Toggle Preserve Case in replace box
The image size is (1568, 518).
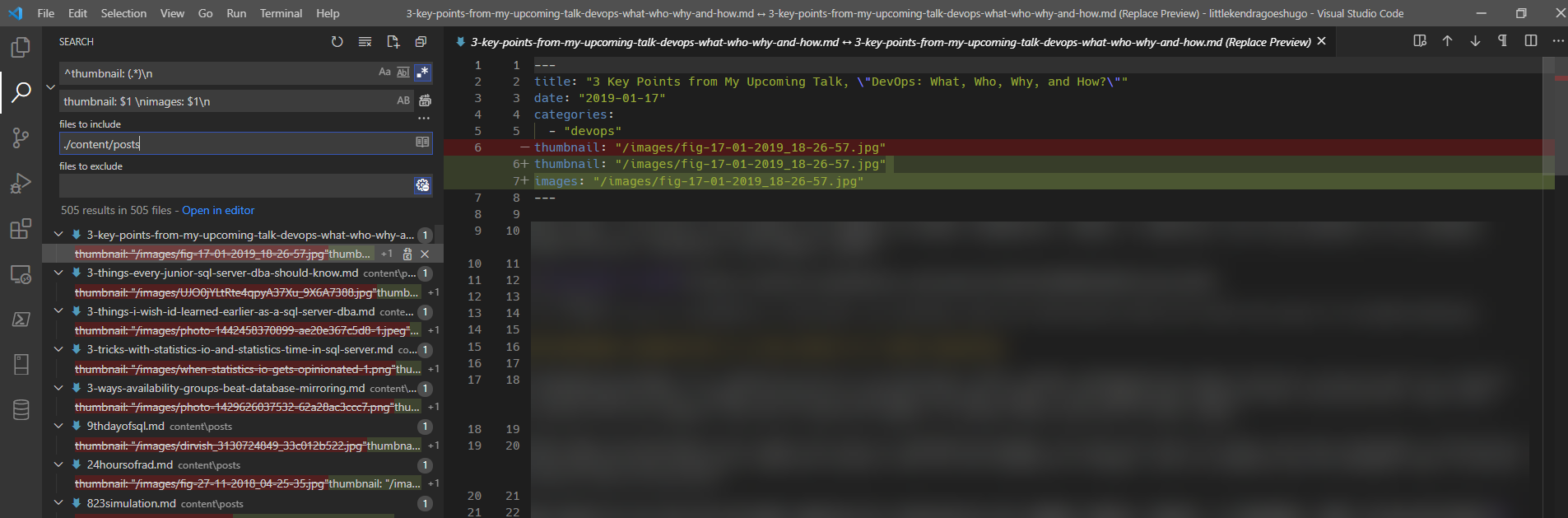(403, 100)
